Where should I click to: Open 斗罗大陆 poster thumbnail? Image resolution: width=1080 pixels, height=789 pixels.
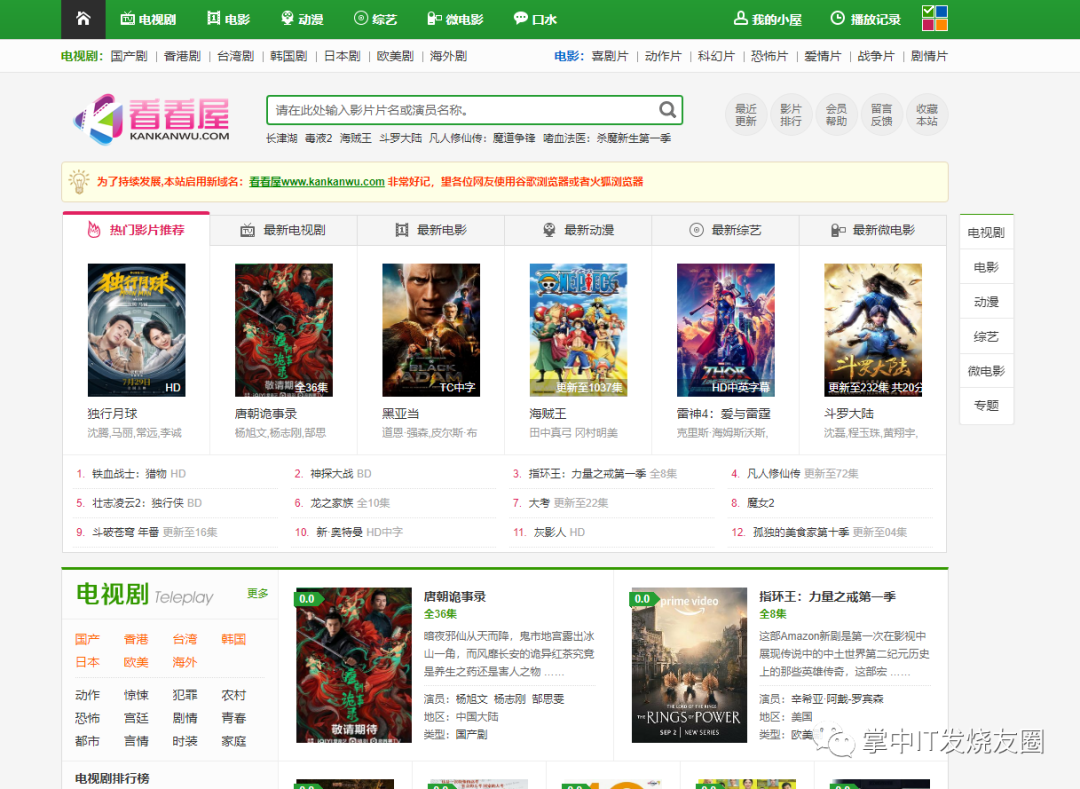873,330
